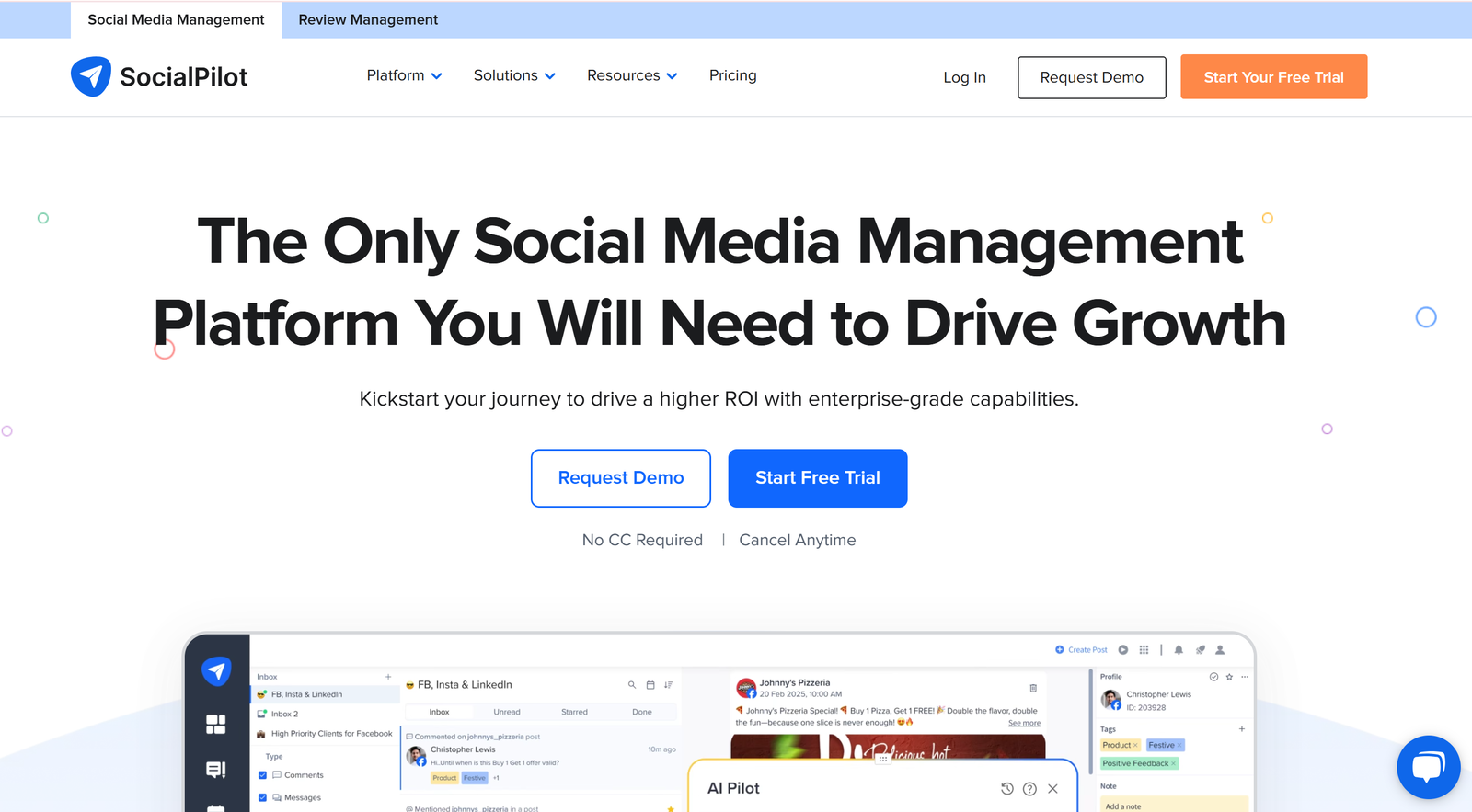Mark profile as done with checkmark icon
The width and height of the screenshot is (1472, 812).
pyautogui.click(x=1213, y=677)
